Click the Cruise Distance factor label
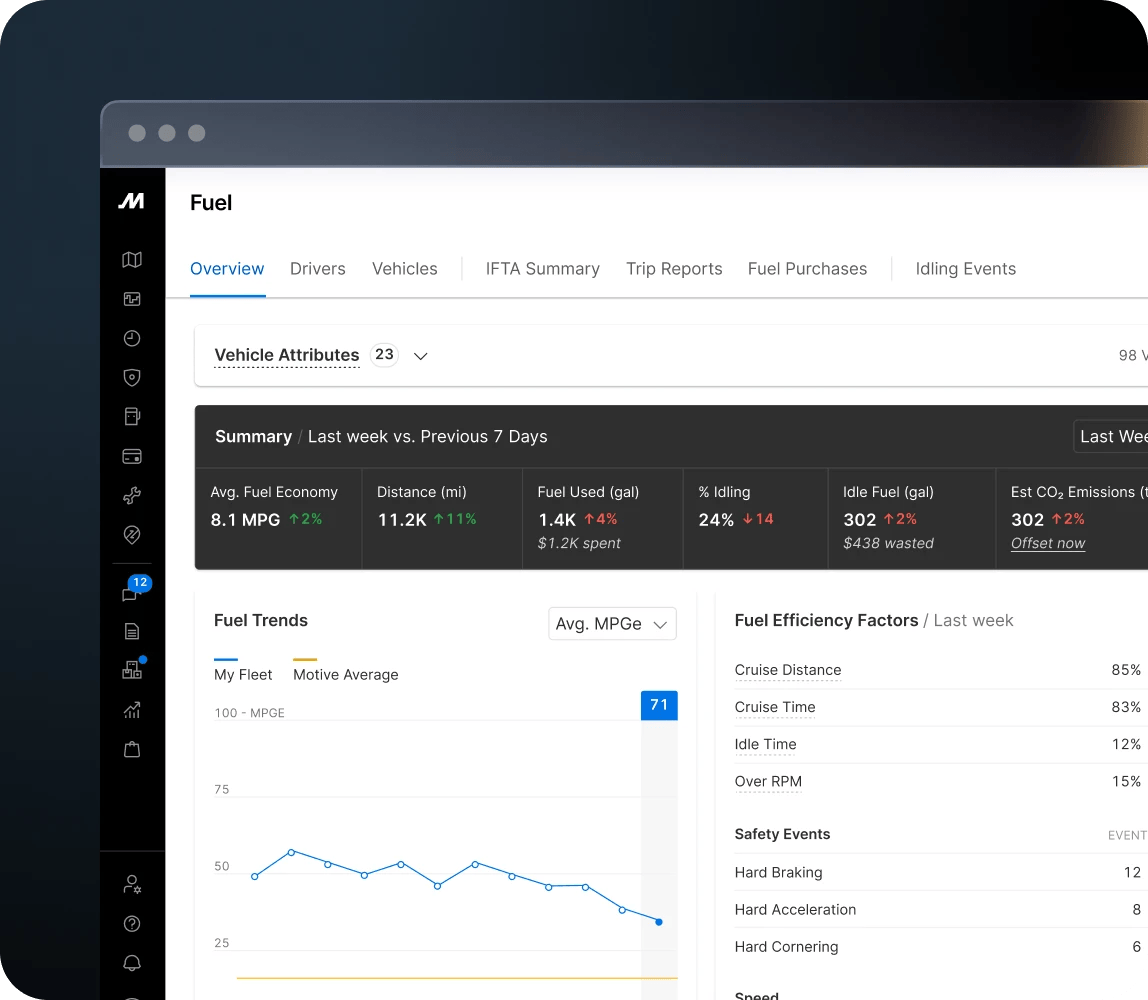Image resolution: width=1148 pixels, height=1000 pixels. [x=788, y=670]
